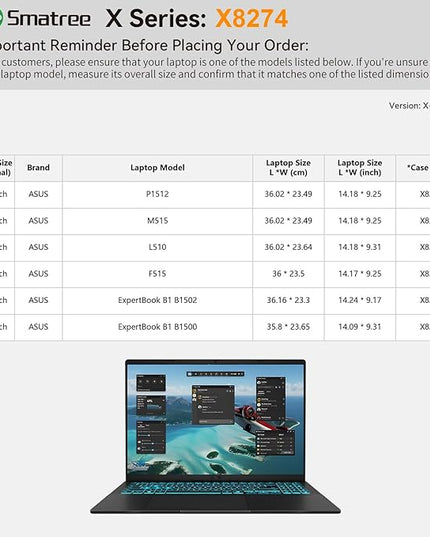Click ASUS brand in the B1500 row
This screenshot has width=430, height=537.
click(x=38, y=327)
